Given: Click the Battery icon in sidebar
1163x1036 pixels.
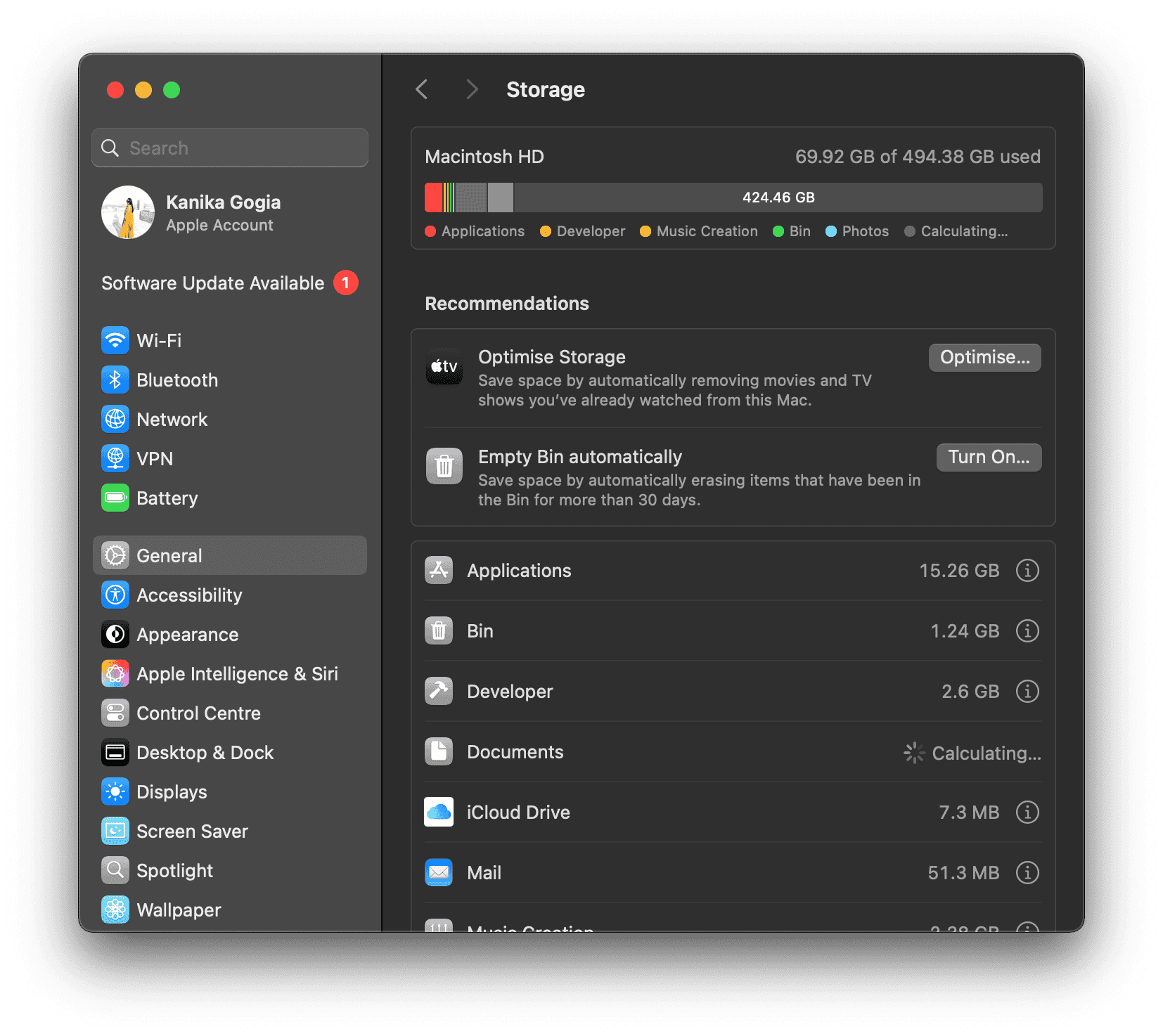Looking at the screenshot, I should 115,498.
